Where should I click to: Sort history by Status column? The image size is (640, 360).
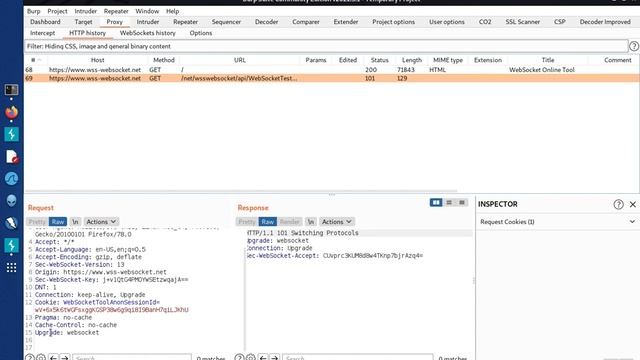click(380, 60)
